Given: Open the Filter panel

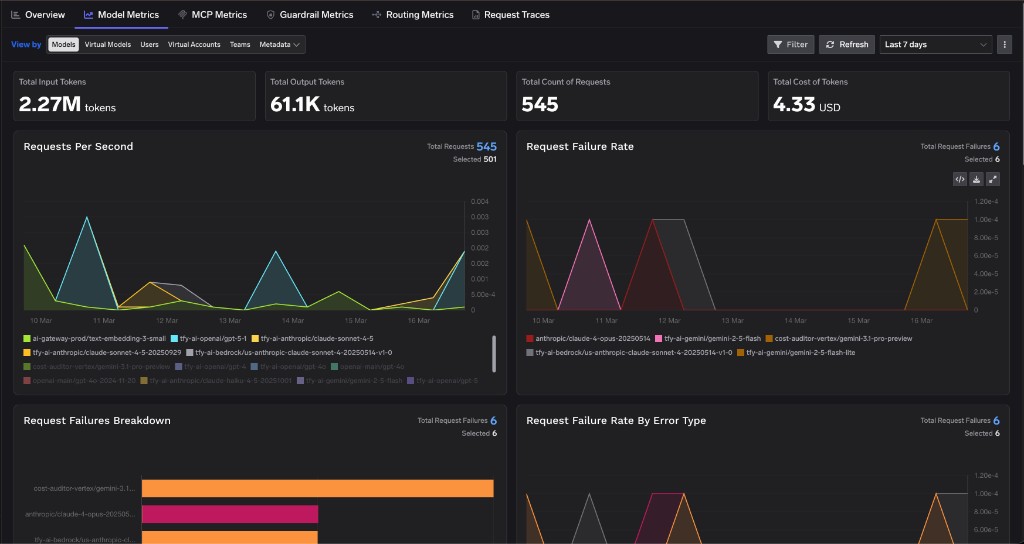Looking at the screenshot, I should (790, 44).
